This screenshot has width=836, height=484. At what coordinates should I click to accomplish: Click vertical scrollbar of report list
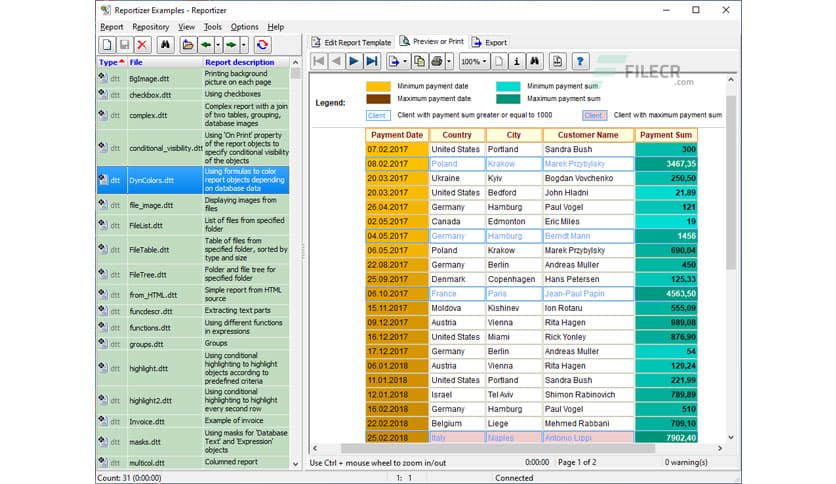(x=296, y=261)
